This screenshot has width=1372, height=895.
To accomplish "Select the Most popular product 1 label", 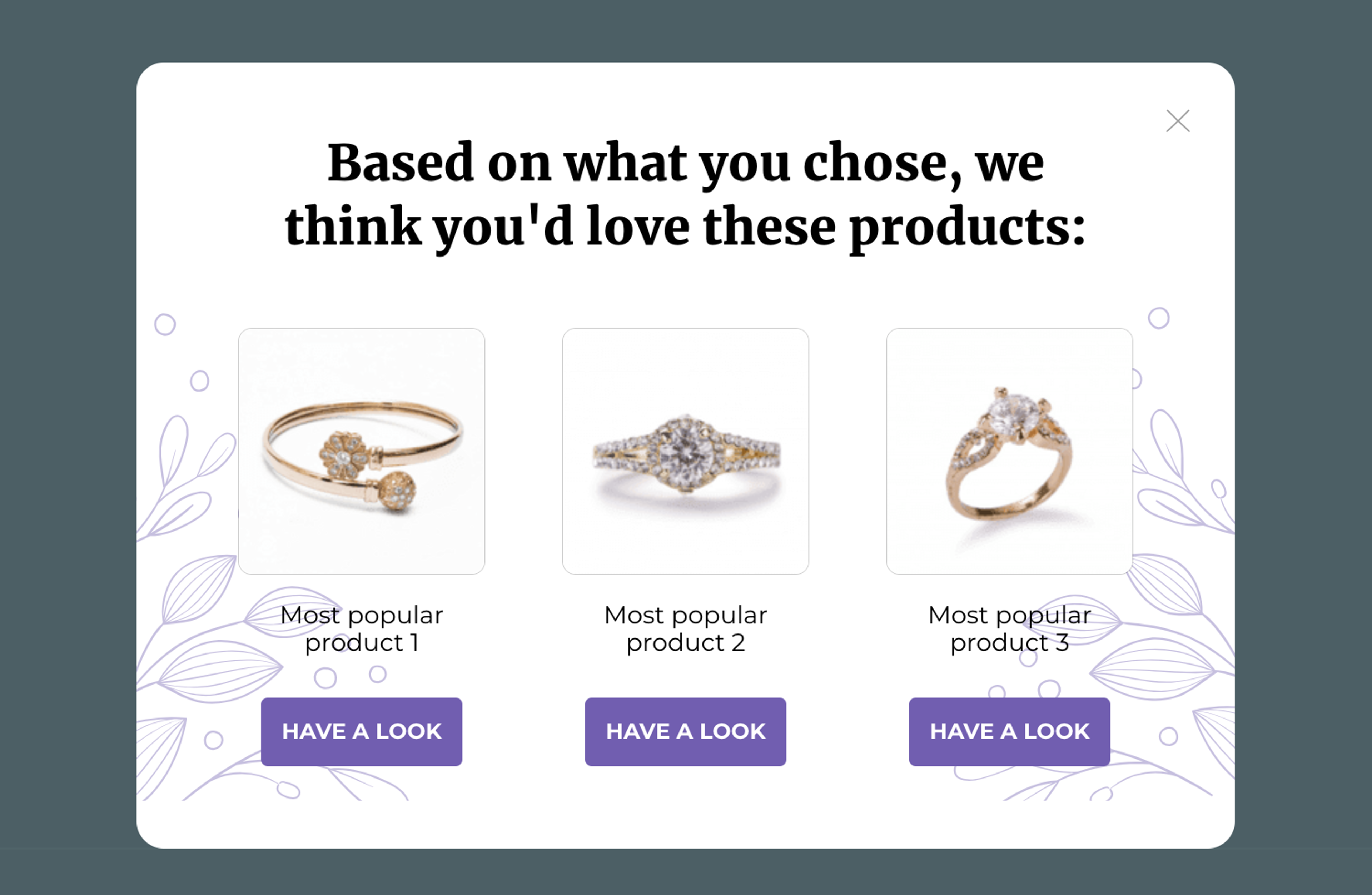I will click(x=362, y=628).
